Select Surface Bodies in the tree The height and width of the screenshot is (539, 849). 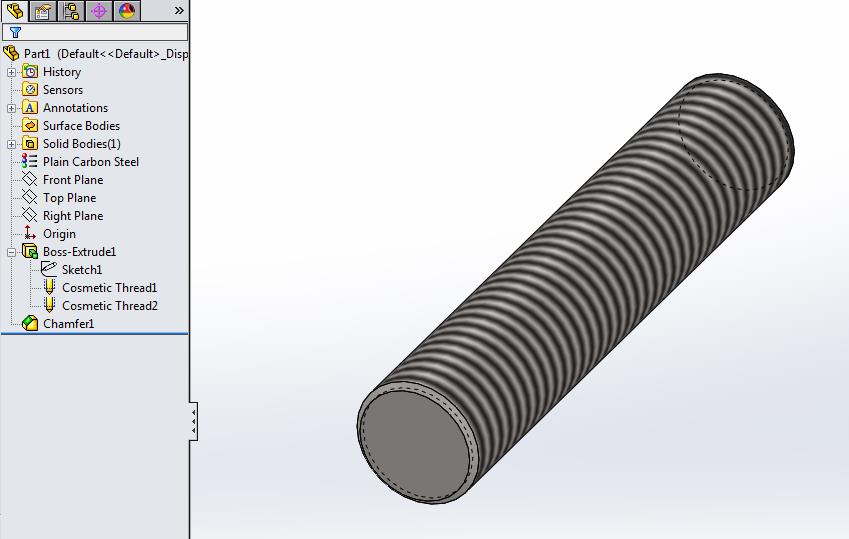pos(81,126)
